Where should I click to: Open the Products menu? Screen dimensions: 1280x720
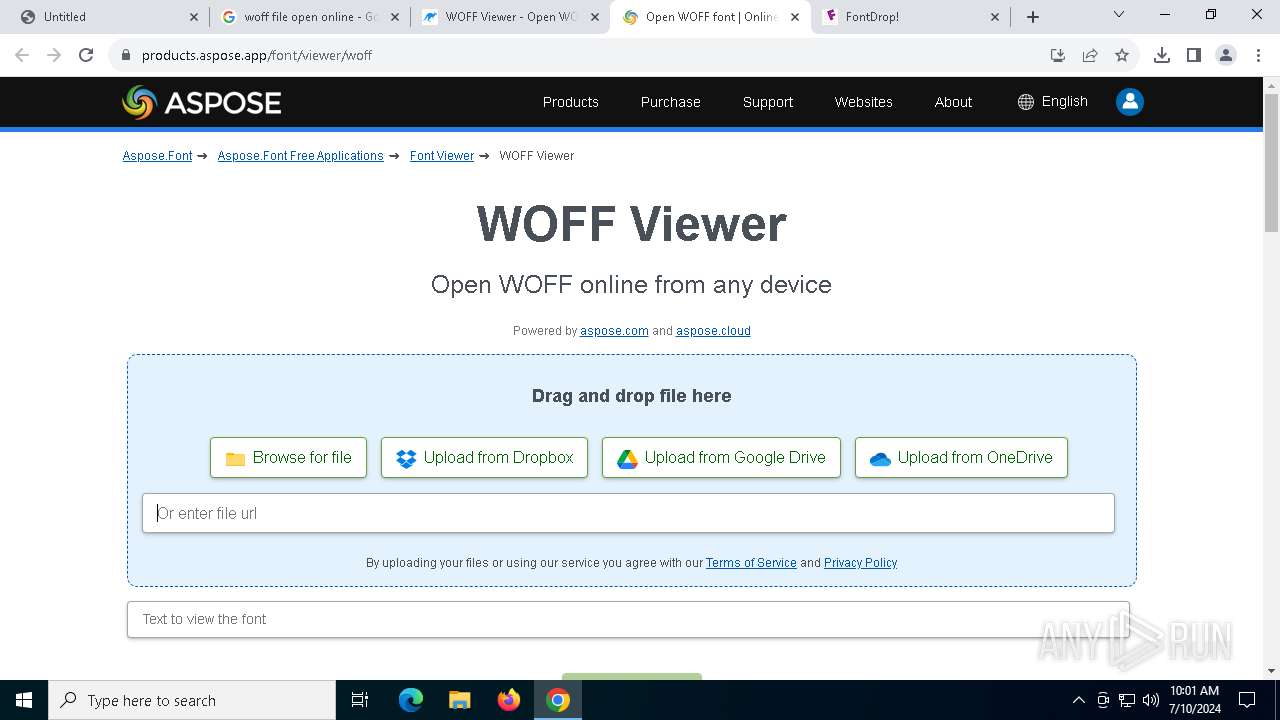(571, 102)
